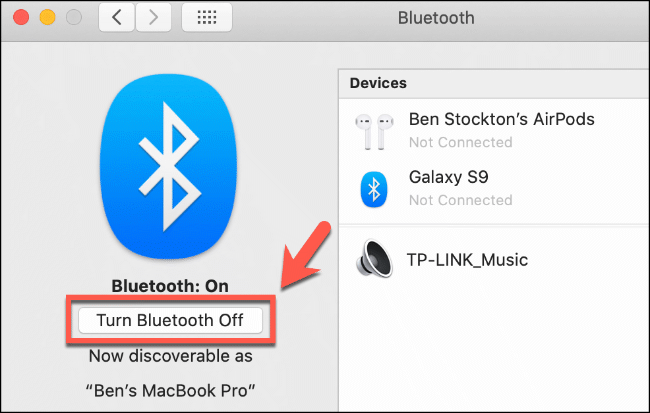Click the Bluetooth window title
The width and height of the screenshot is (650, 413).
(436, 18)
